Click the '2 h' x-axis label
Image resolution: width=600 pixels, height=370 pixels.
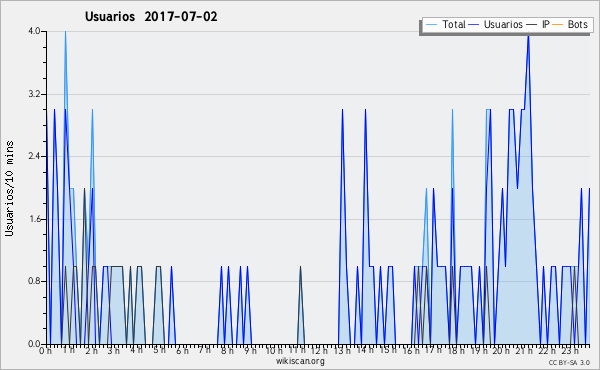click(91, 350)
